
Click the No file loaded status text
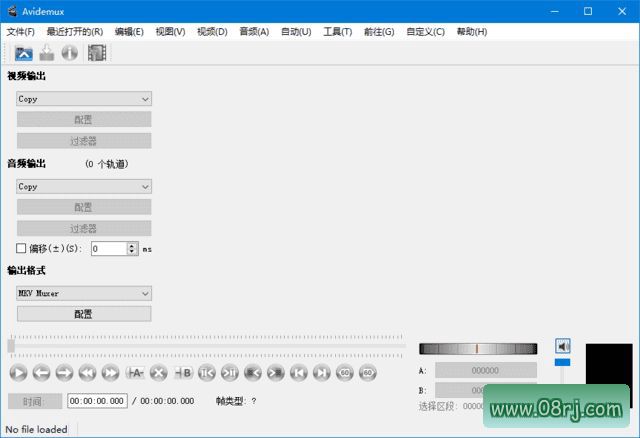point(36,429)
